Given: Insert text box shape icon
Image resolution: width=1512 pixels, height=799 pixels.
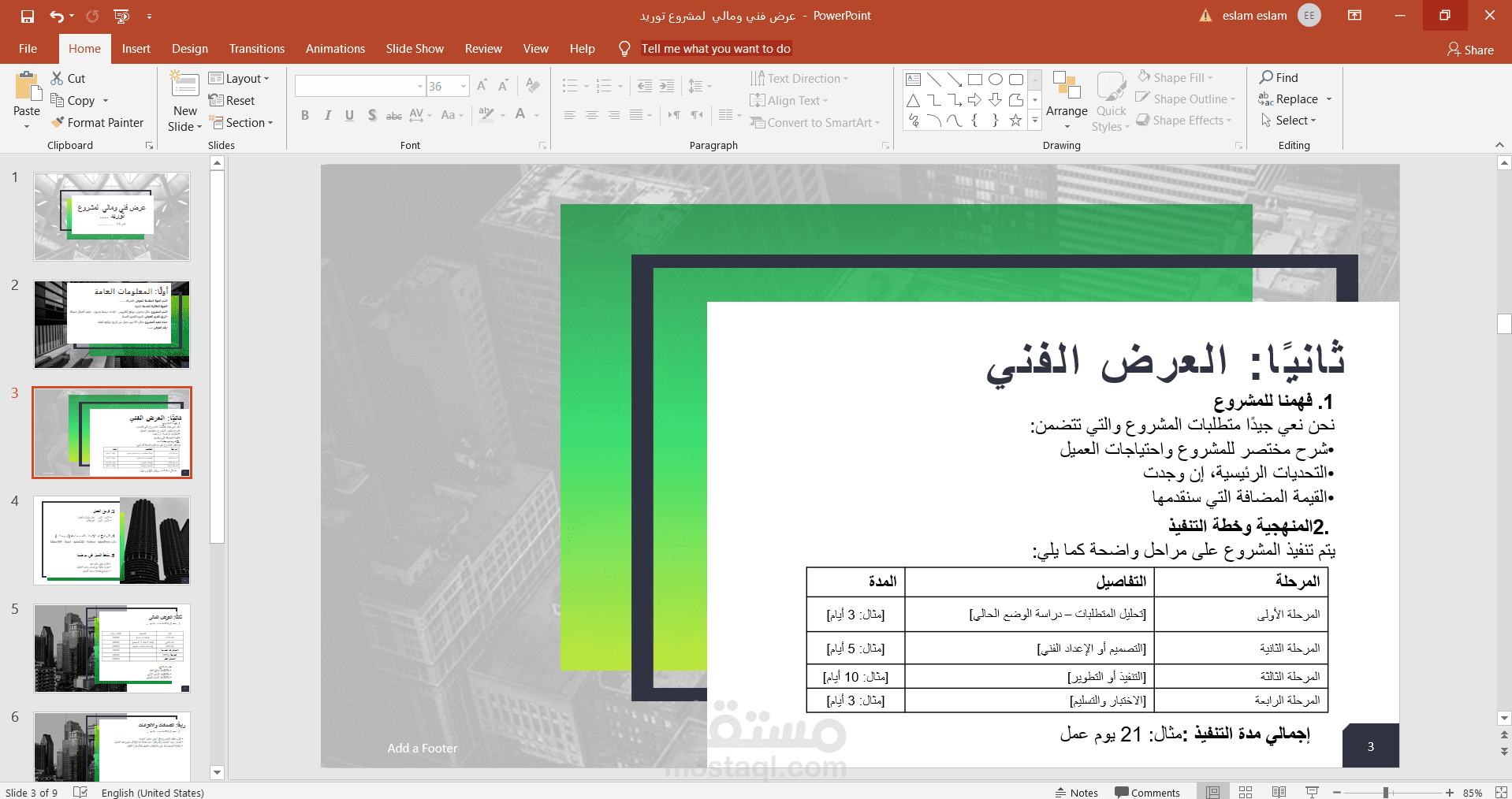Looking at the screenshot, I should click(x=914, y=79).
